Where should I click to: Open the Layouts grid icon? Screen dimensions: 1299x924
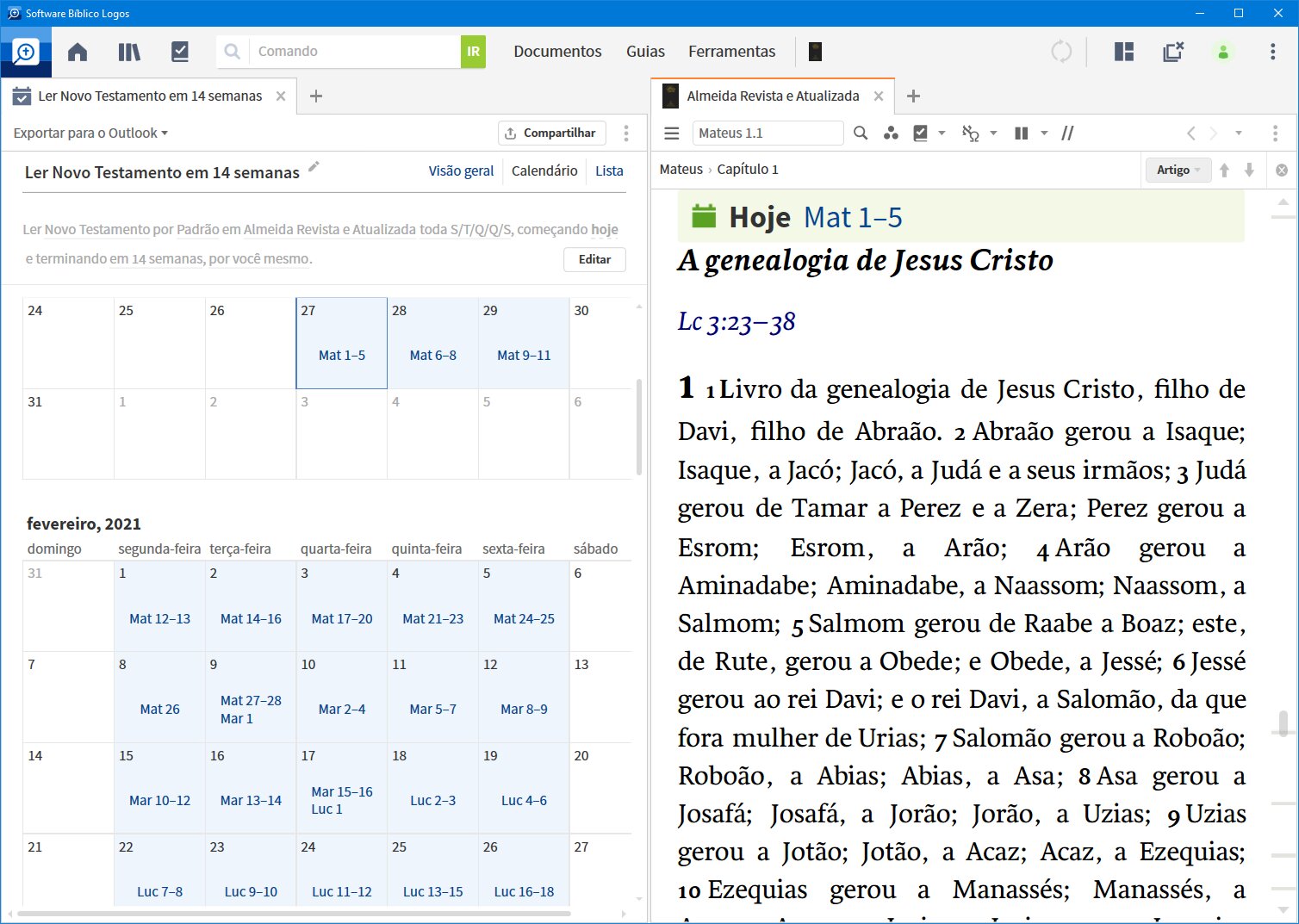[x=1124, y=52]
